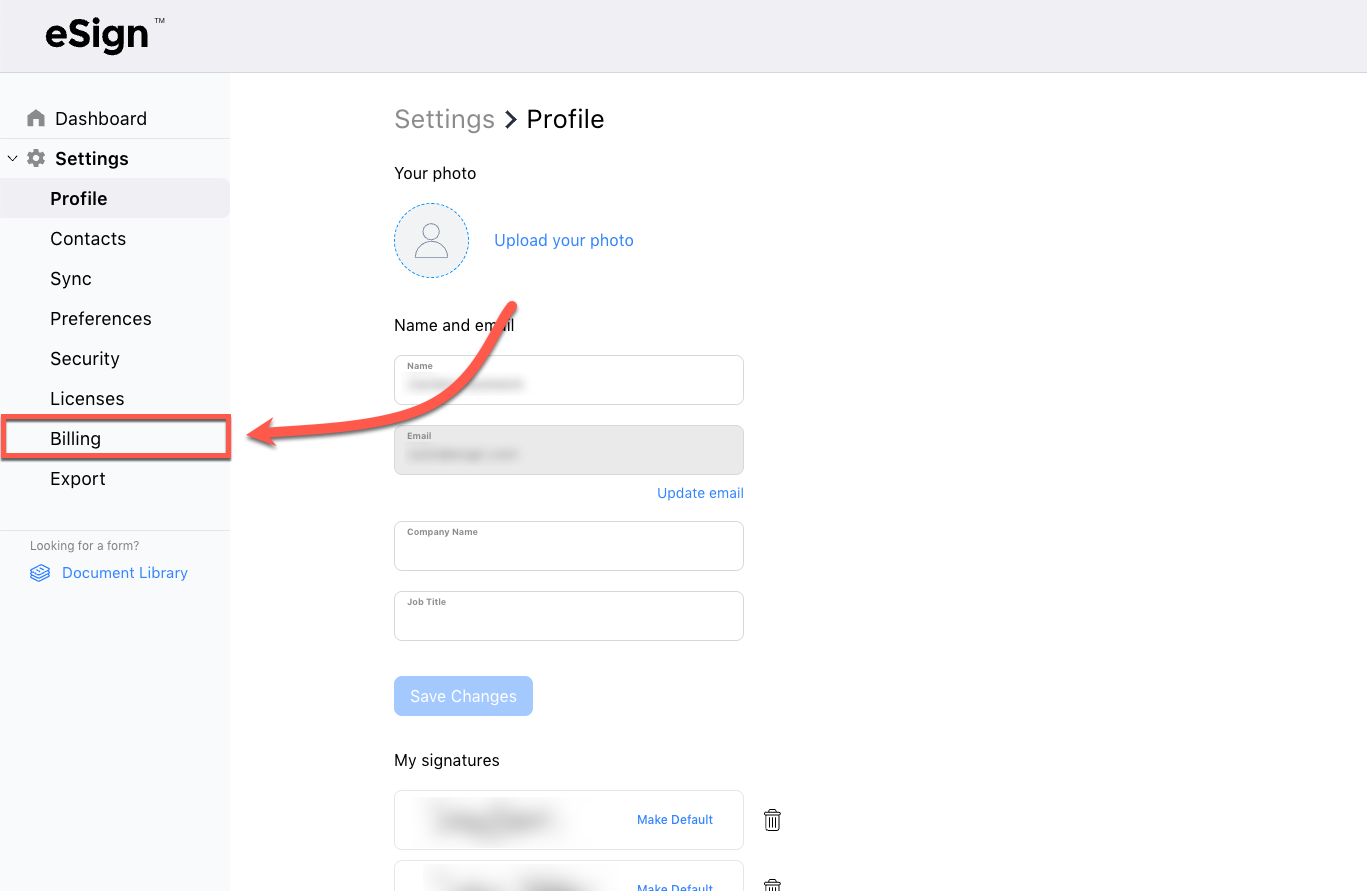The width and height of the screenshot is (1367, 891).
Task: Click the profile photo placeholder avatar
Action: pos(431,241)
